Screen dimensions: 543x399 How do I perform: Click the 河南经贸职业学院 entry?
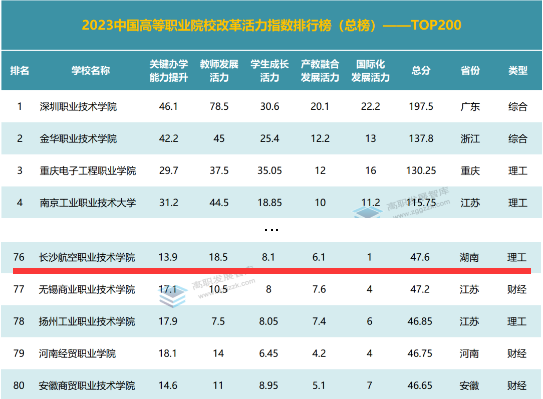[77, 353]
